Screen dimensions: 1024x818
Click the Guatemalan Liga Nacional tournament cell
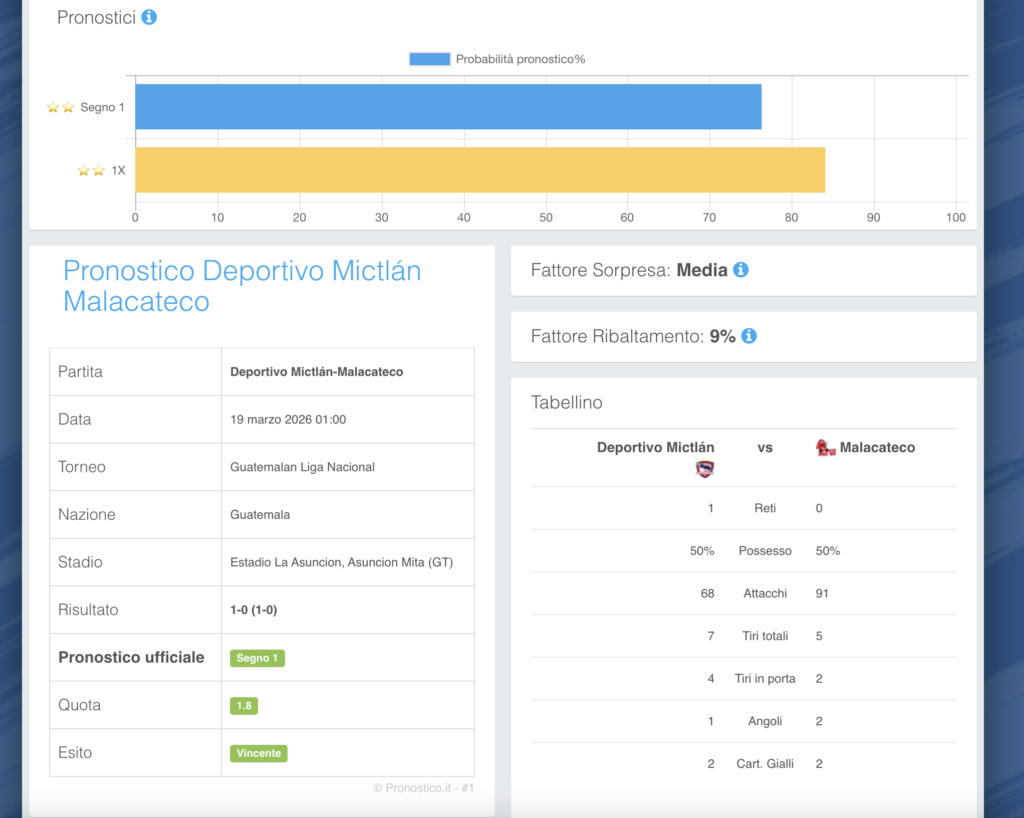(x=302, y=467)
